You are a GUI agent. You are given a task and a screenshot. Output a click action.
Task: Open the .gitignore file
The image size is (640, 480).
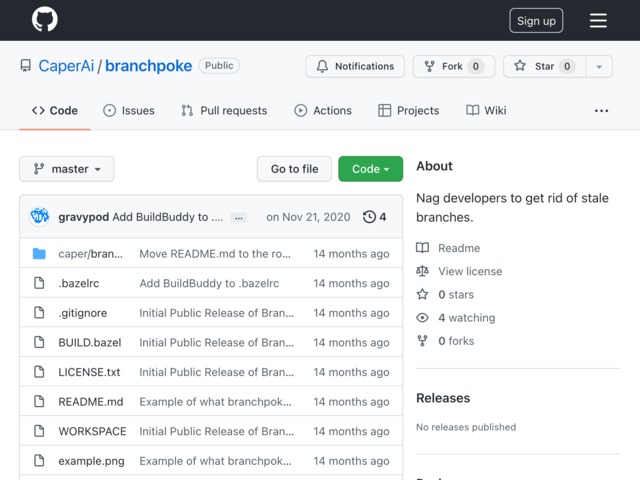click(83, 313)
